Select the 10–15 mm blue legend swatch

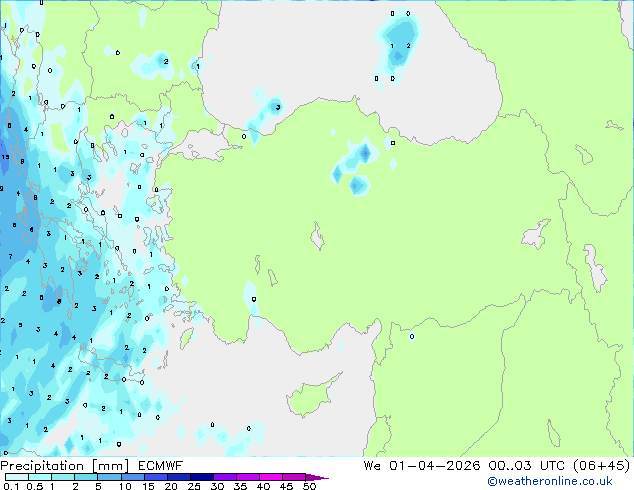pyautogui.click(x=132, y=477)
